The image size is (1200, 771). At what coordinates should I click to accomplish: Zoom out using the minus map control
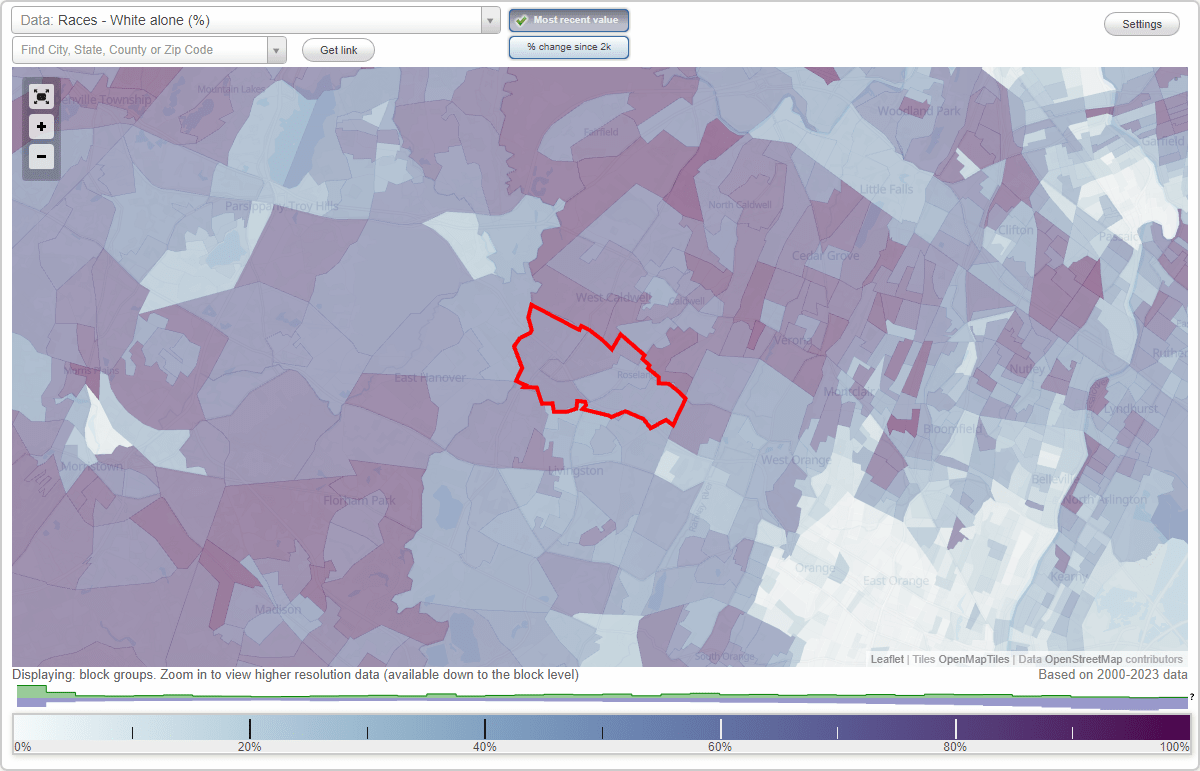click(x=41, y=157)
